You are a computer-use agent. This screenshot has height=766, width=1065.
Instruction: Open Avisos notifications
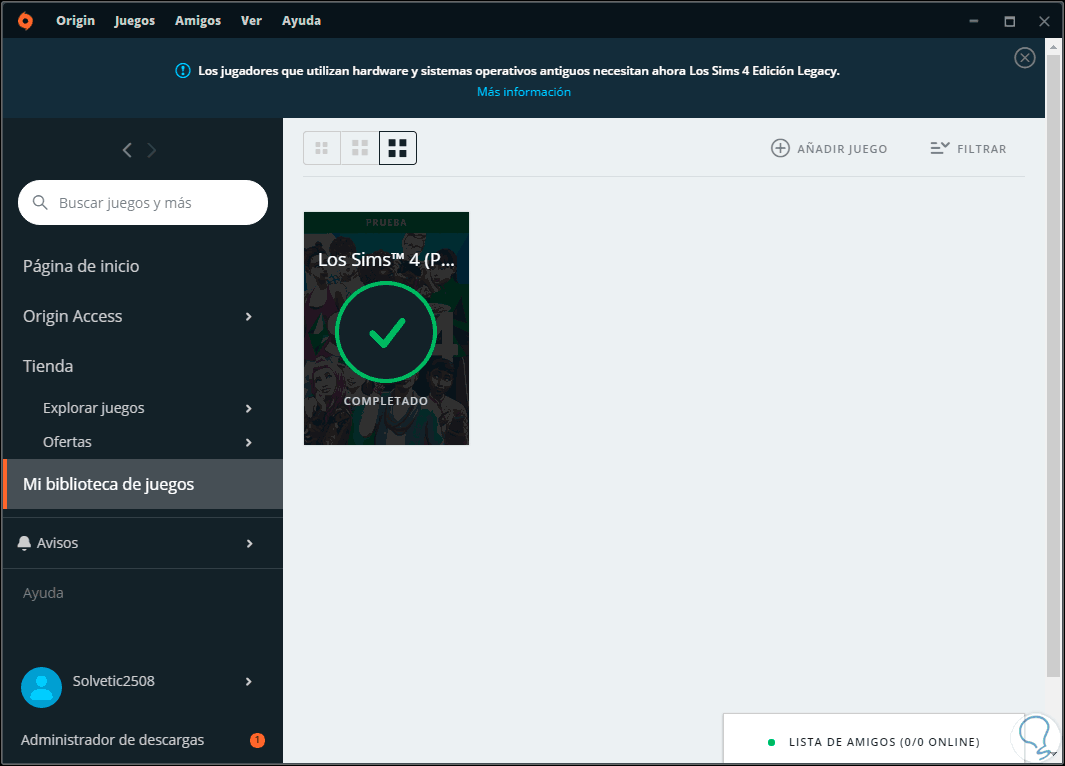tap(57, 543)
